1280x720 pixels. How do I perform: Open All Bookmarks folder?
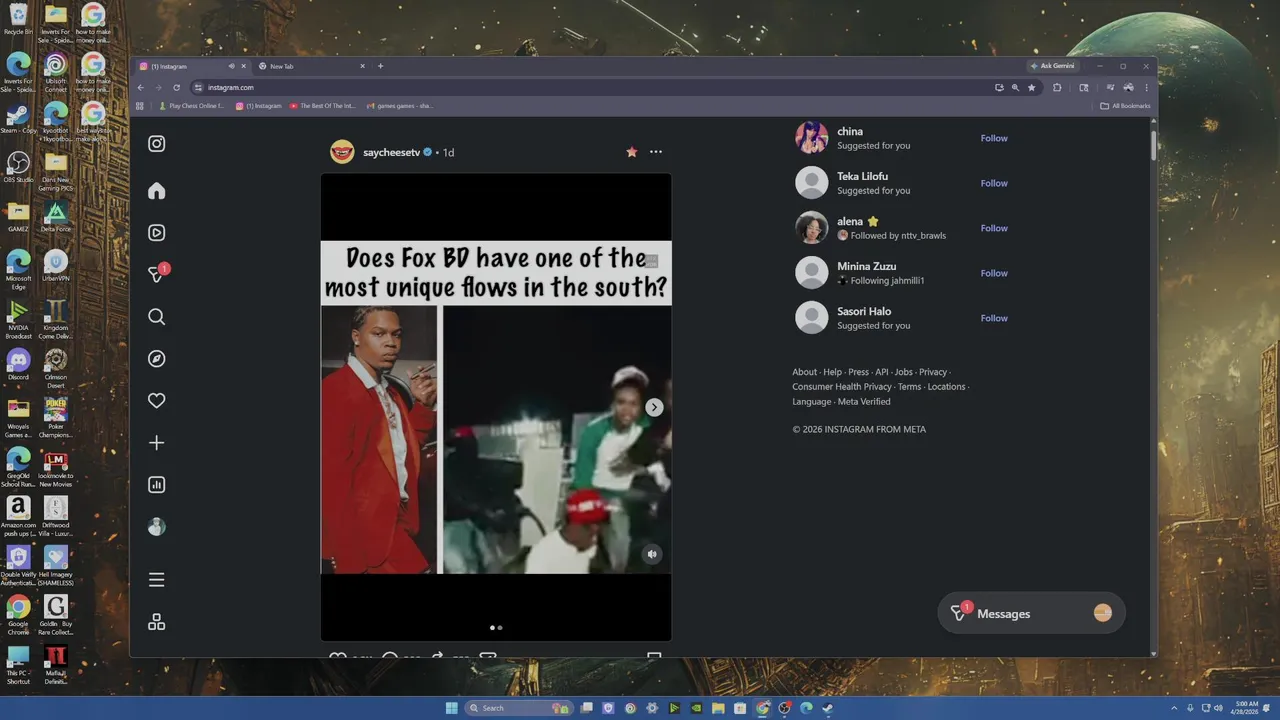[x=1125, y=106]
